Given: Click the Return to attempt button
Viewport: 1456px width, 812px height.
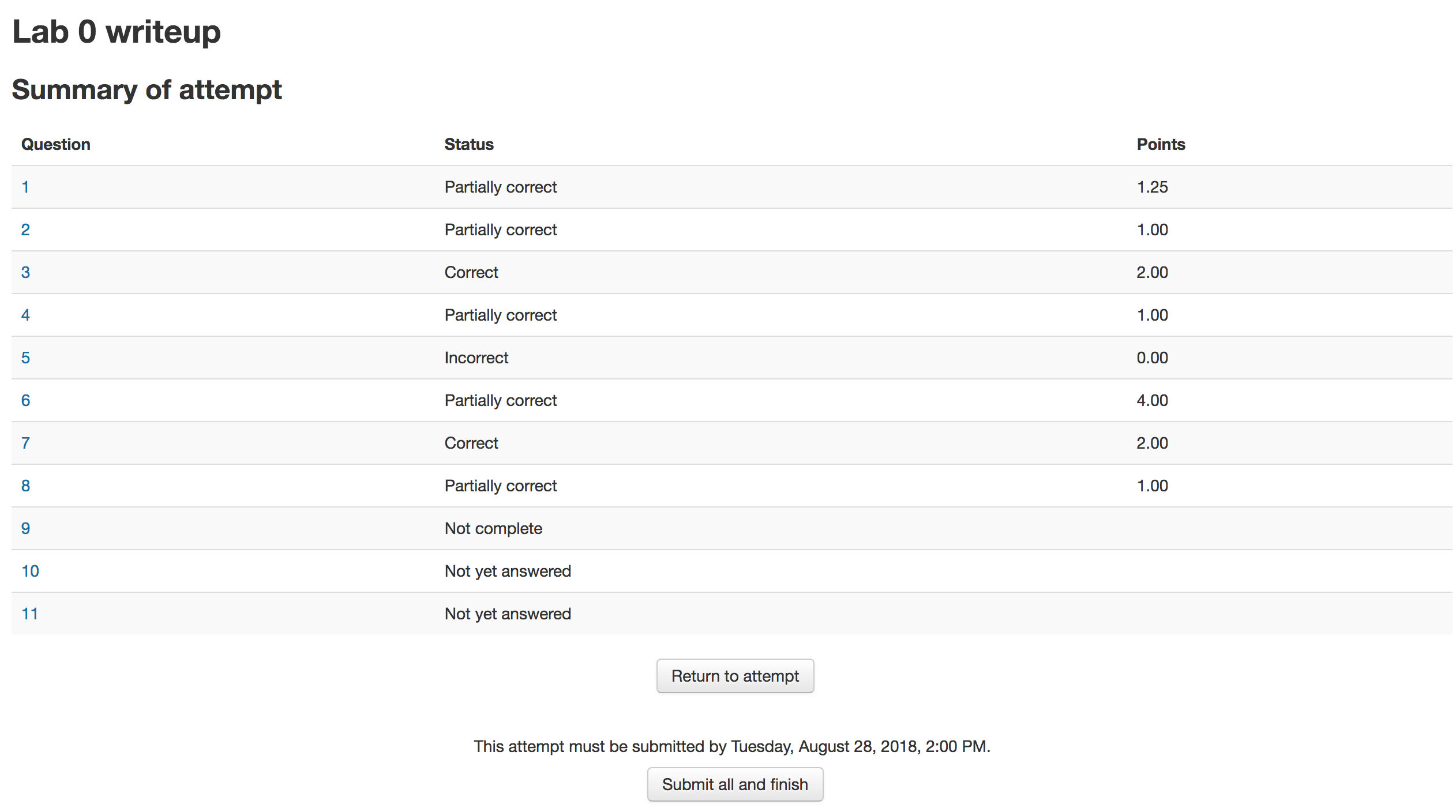Looking at the screenshot, I should tap(735, 676).
